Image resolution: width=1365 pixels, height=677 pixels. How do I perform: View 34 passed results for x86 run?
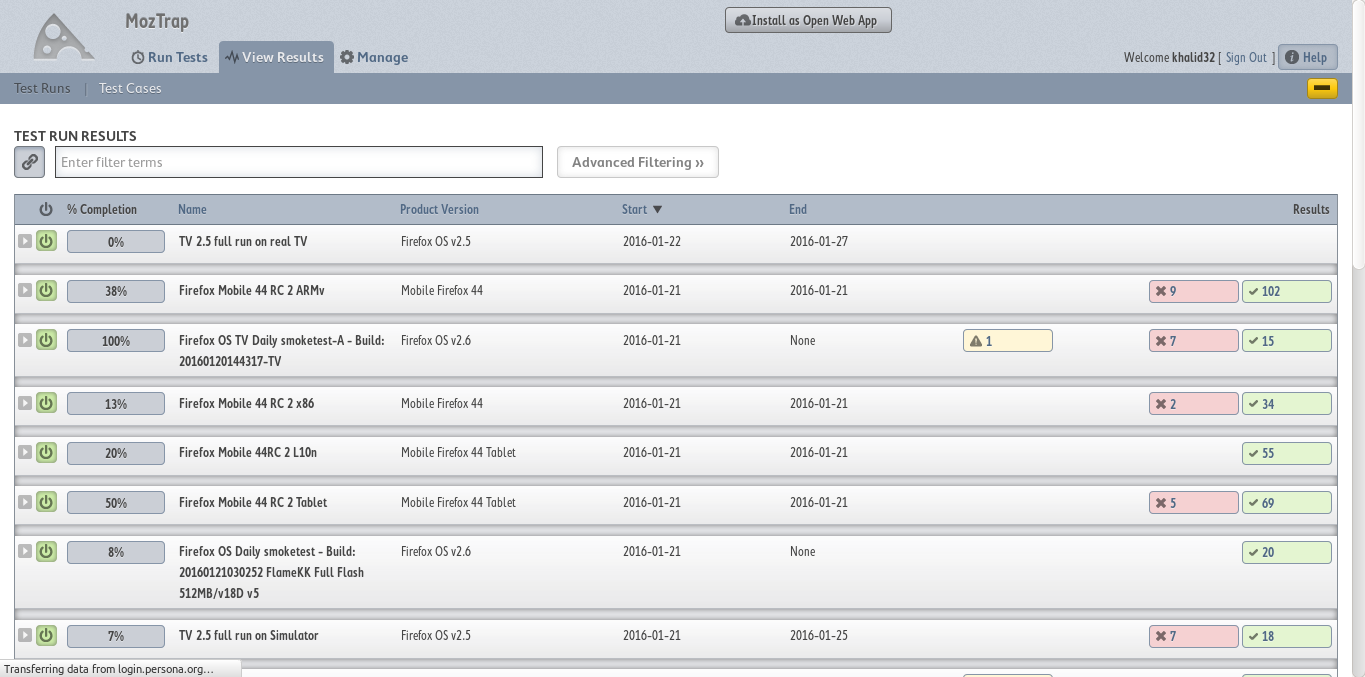[x=1287, y=404]
